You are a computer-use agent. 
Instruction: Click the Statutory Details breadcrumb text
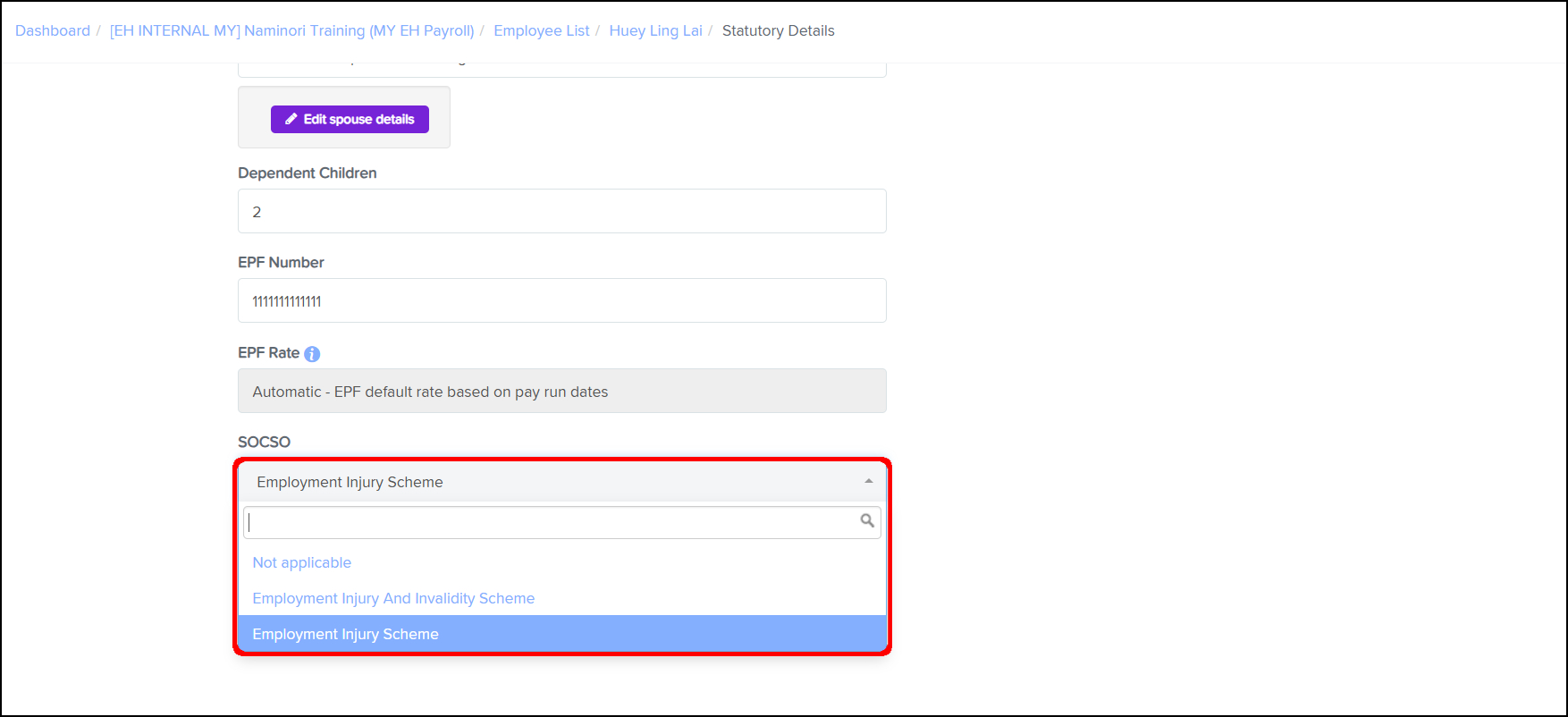pyautogui.click(x=778, y=30)
